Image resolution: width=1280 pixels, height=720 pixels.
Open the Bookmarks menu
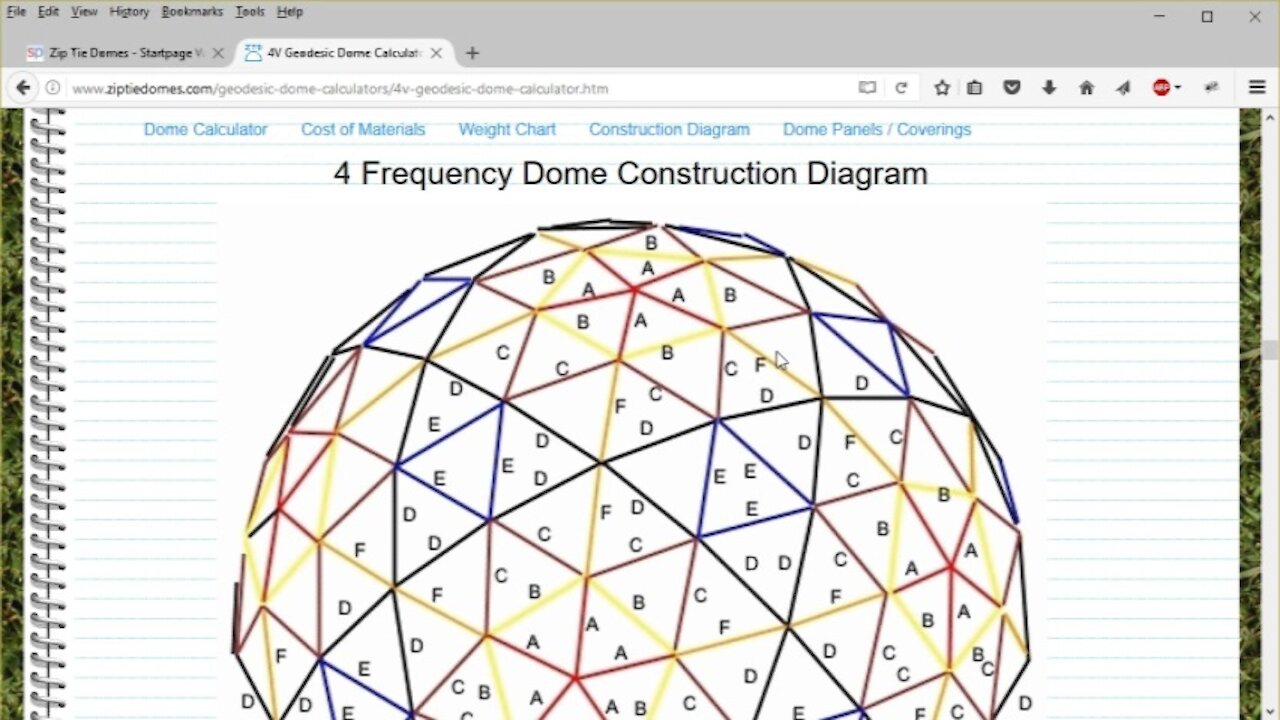coord(192,12)
